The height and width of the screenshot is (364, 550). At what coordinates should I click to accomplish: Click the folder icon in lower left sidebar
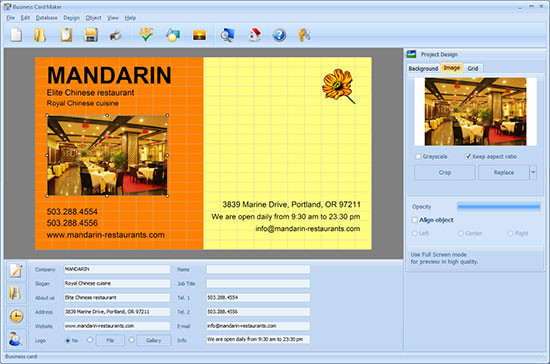pos(16,293)
